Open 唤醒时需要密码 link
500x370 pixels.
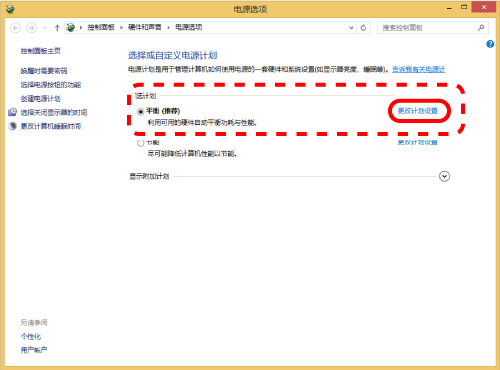(x=44, y=71)
